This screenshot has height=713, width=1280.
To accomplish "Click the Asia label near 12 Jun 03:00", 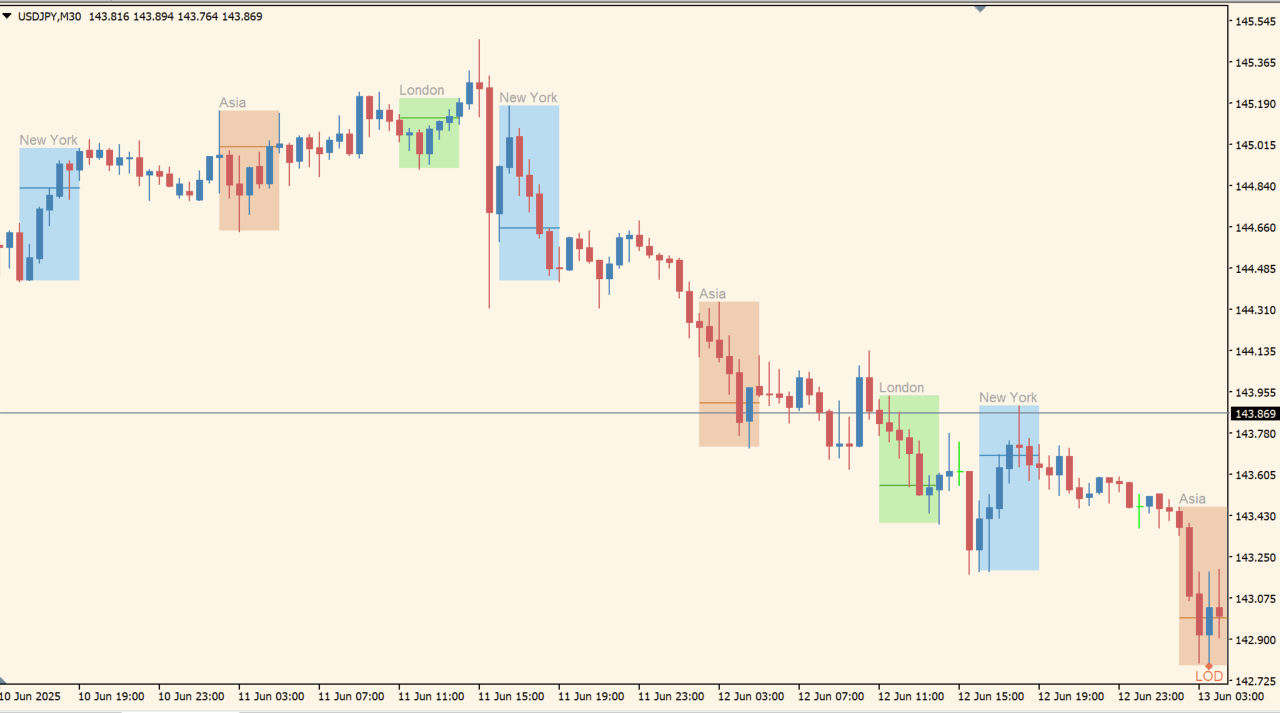I will 712,294.
